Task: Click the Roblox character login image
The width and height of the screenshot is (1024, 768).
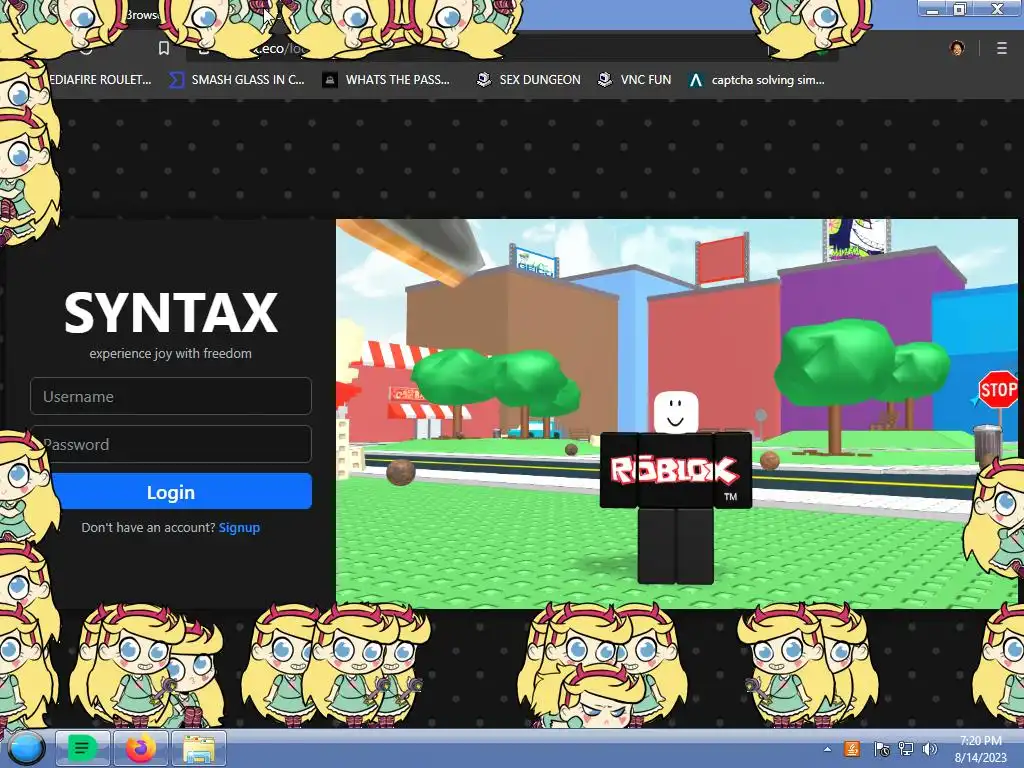Action: 677,413
